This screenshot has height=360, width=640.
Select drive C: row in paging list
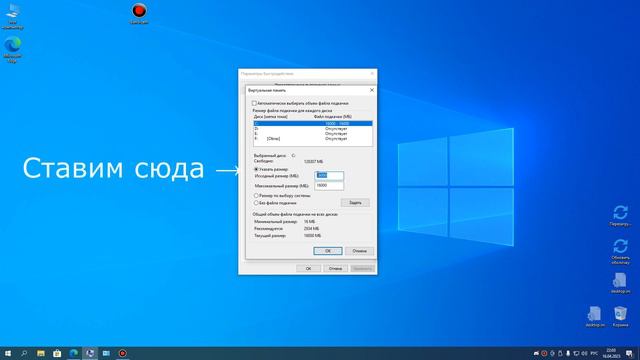click(x=313, y=123)
